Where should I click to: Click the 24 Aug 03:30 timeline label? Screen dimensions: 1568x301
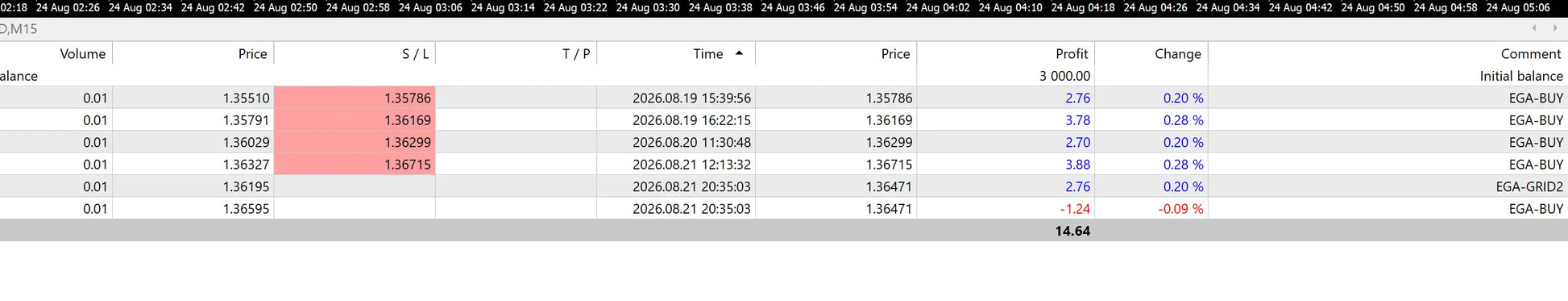tap(648, 7)
